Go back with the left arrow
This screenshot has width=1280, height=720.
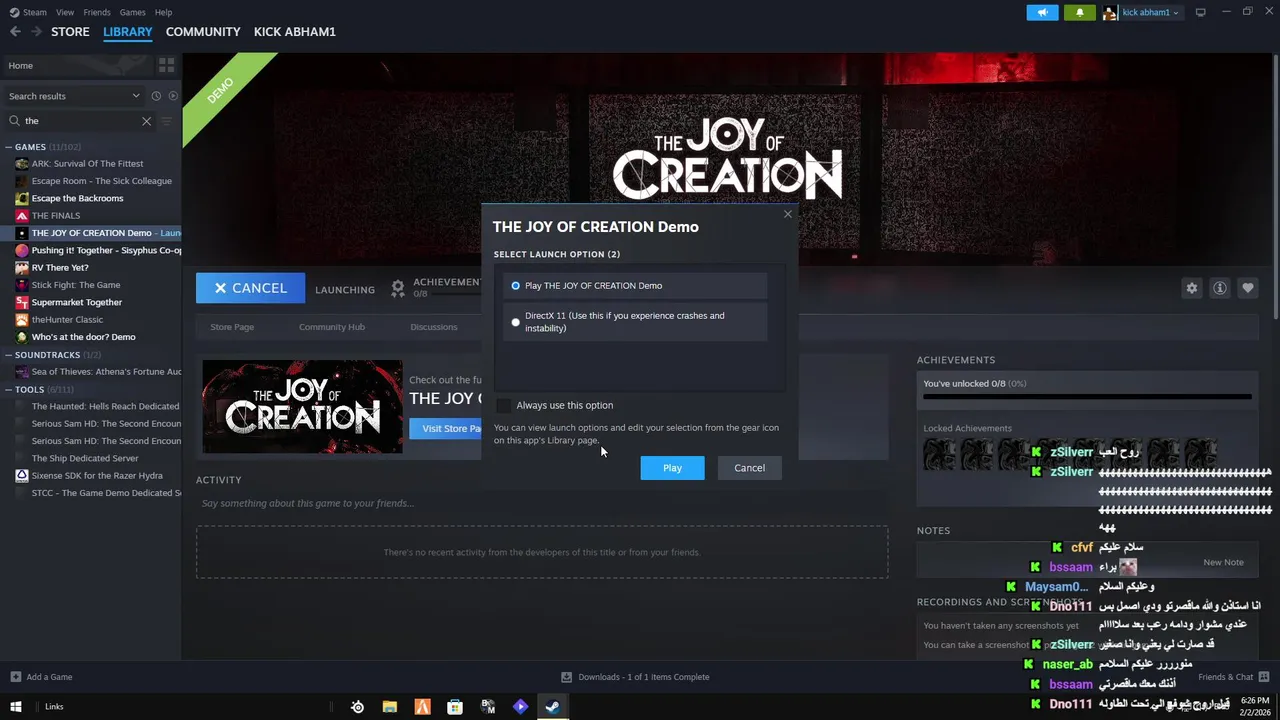click(x=15, y=31)
